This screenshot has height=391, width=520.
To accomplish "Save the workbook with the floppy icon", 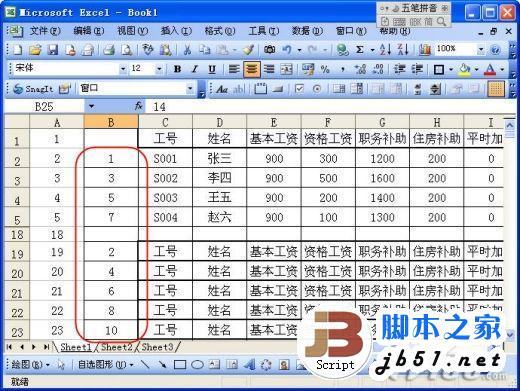I will coord(53,50).
